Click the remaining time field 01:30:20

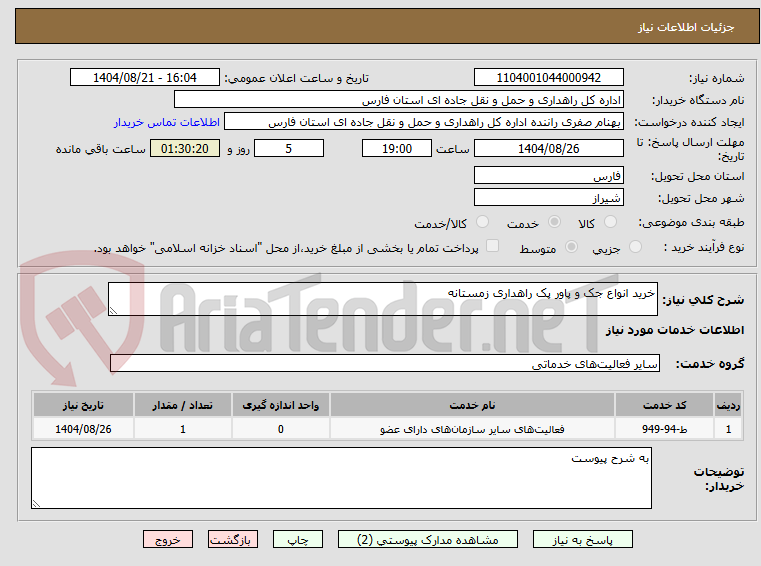[185, 149]
